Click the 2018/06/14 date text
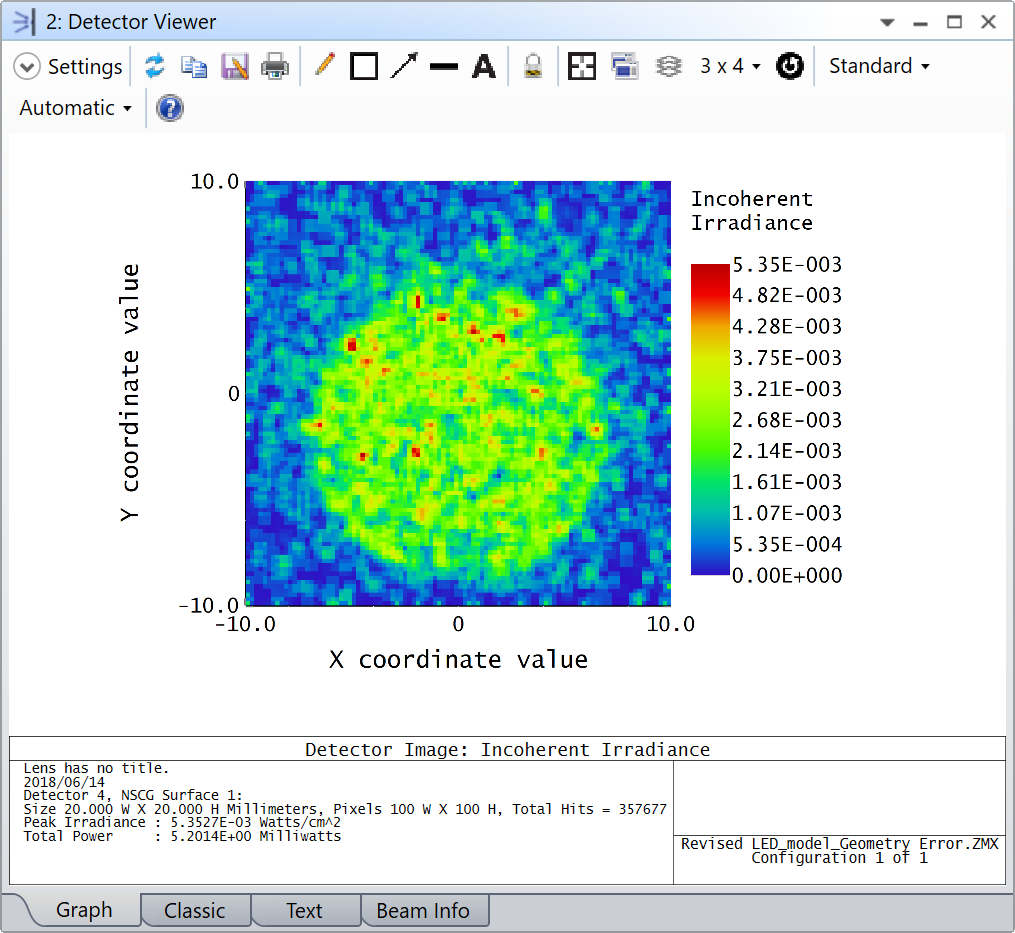The width and height of the screenshot is (1015, 933). click(x=64, y=781)
